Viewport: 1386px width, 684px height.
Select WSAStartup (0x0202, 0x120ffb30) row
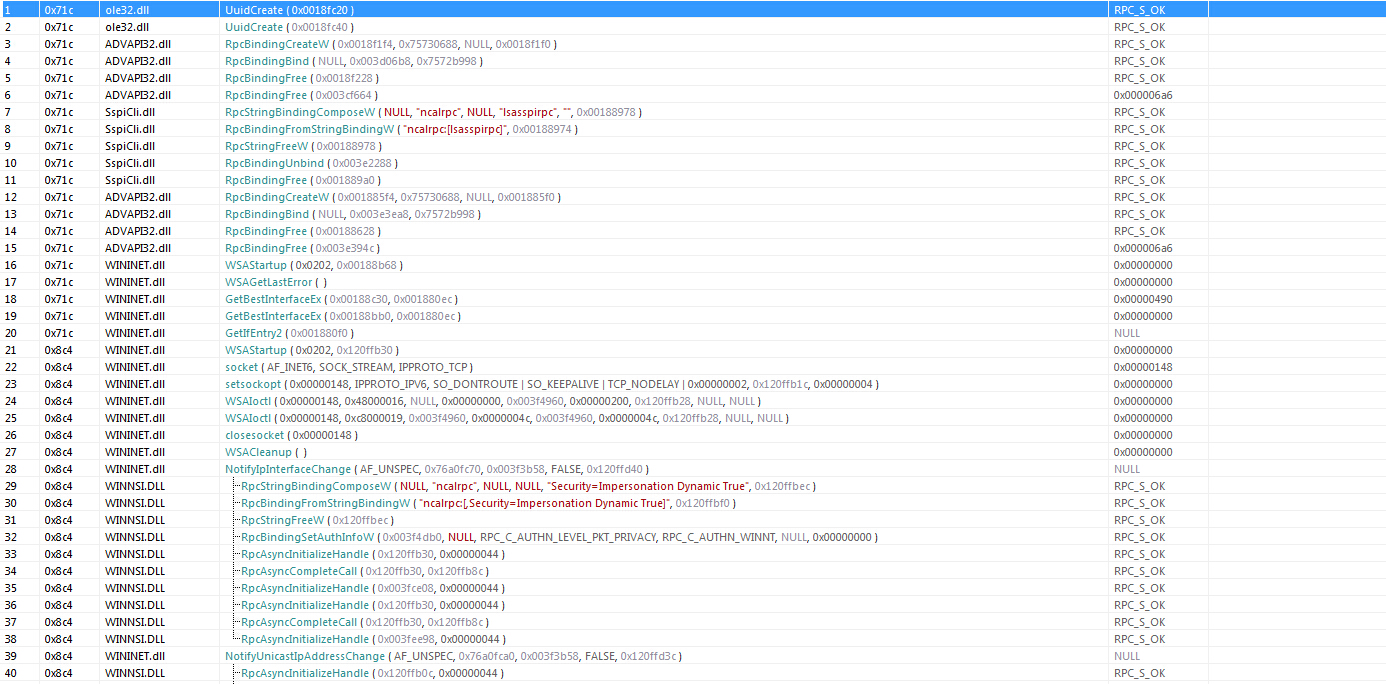pos(693,350)
